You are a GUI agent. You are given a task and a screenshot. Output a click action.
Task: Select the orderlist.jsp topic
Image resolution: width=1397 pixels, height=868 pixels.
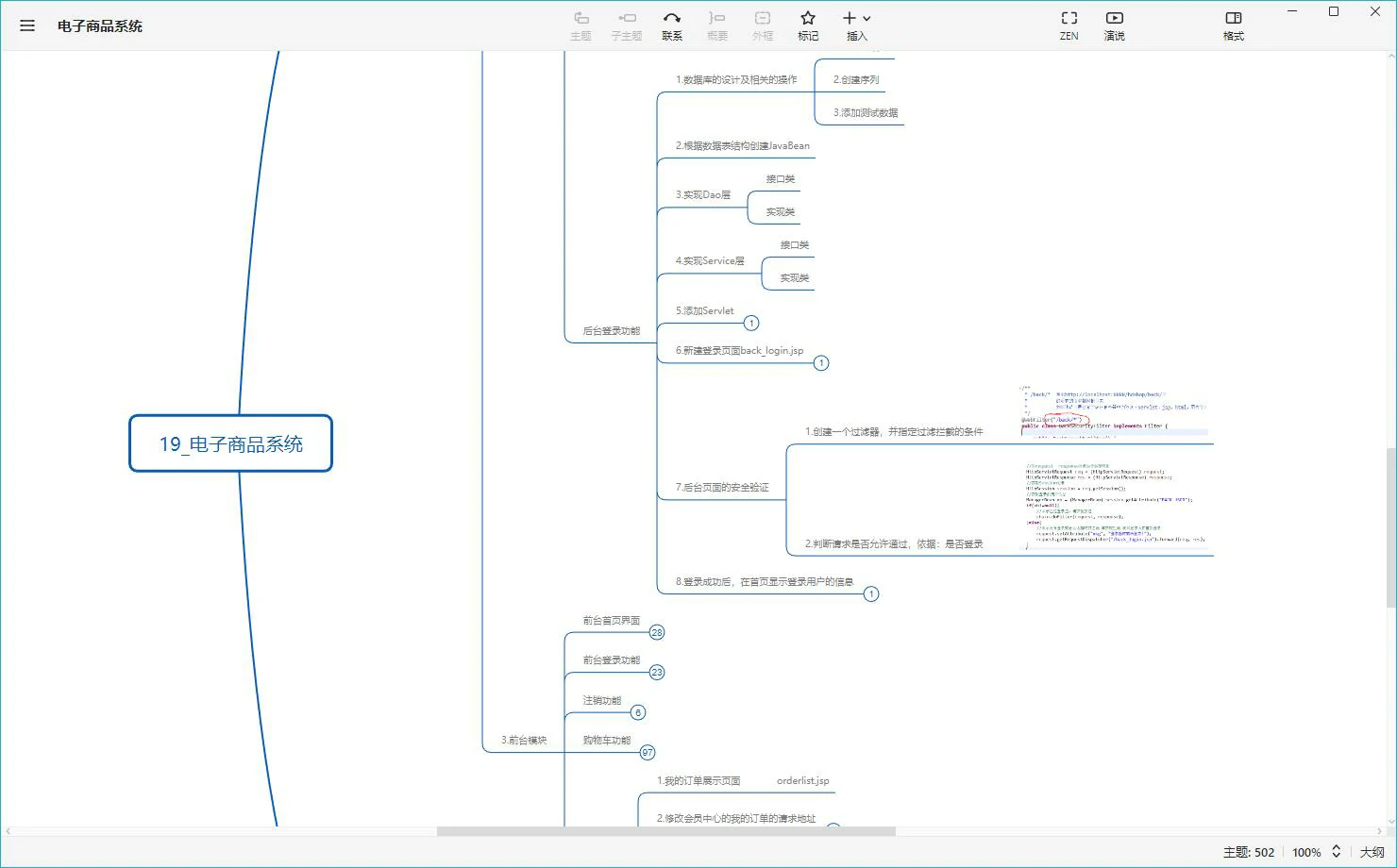[803, 781]
